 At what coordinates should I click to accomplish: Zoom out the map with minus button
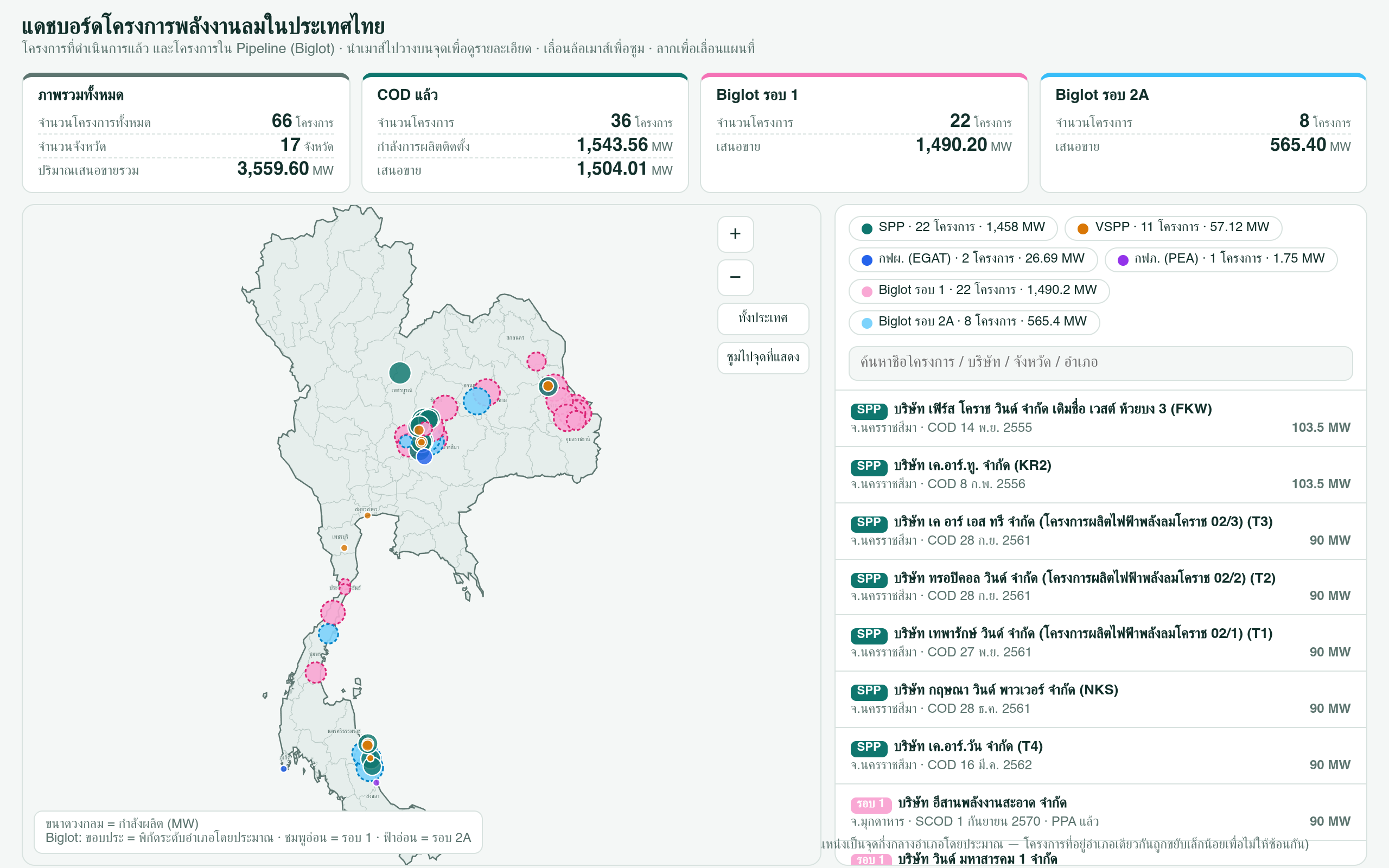(735, 277)
